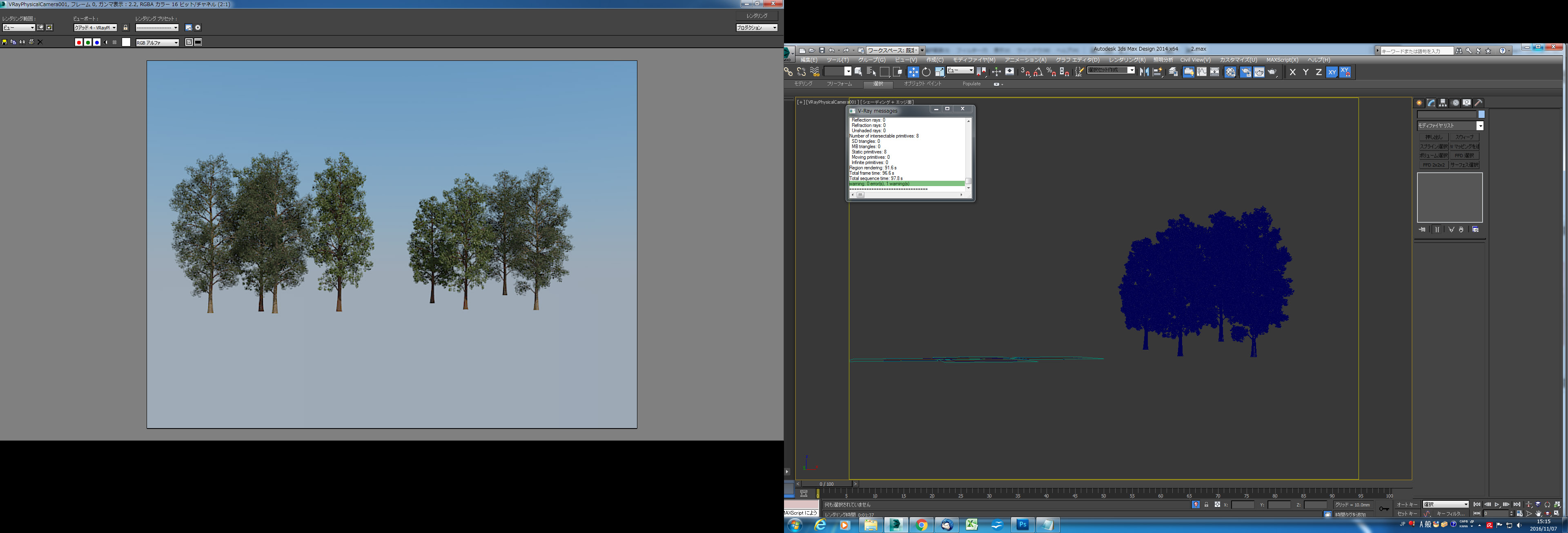The width and height of the screenshot is (1568, 533).
Task: Clone the rendered frame window
Action: click(x=22, y=42)
